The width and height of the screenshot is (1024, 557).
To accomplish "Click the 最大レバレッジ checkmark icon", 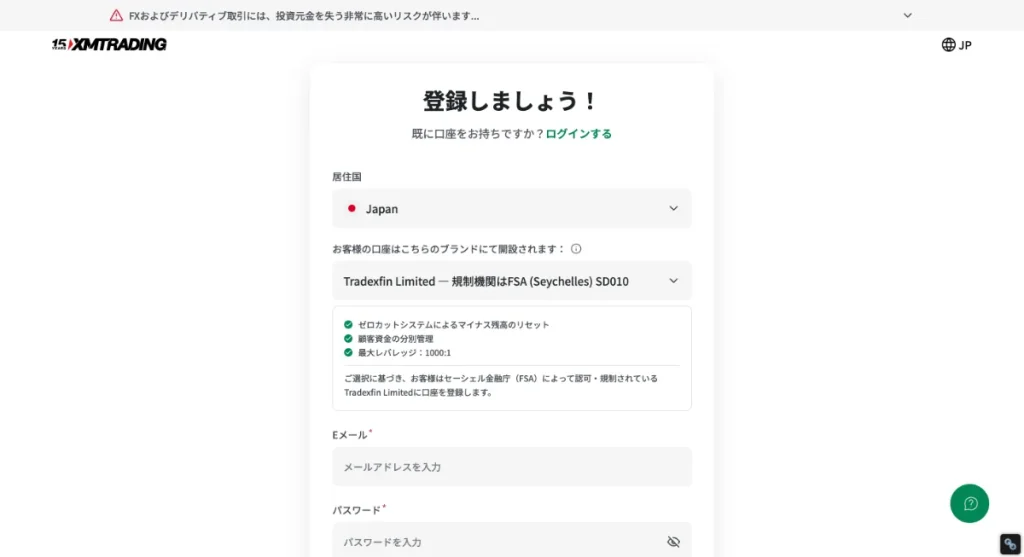I will click(348, 353).
